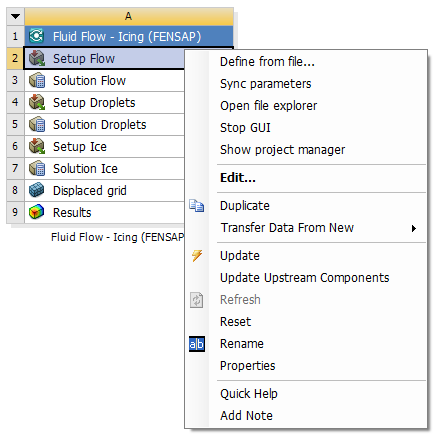The width and height of the screenshot is (448, 445).
Task: Click the Setup Droplets cell icon
Action: 37,102
